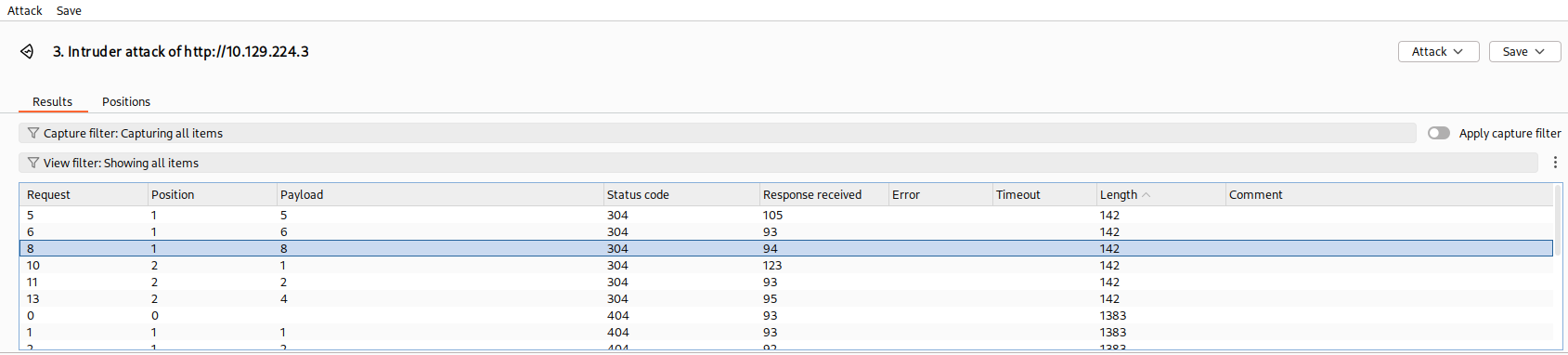Toggle the Apply capture filter switch
Viewport: 1568px width, 355px height.
click(1439, 133)
